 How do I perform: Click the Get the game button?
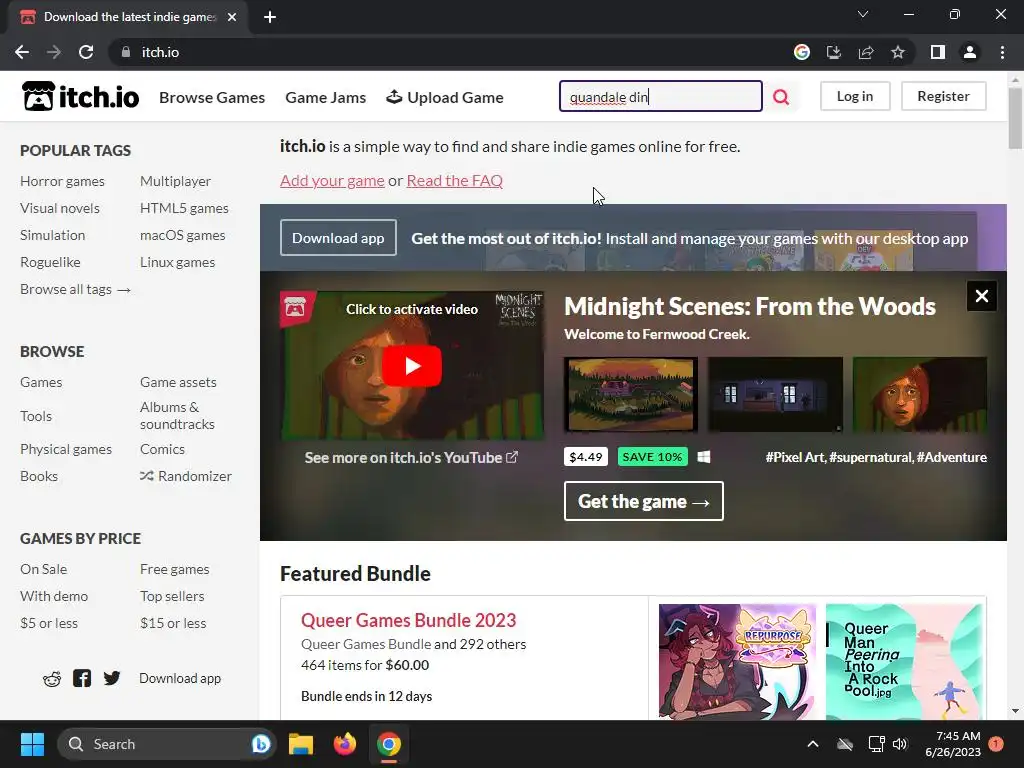tap(644, 501)
